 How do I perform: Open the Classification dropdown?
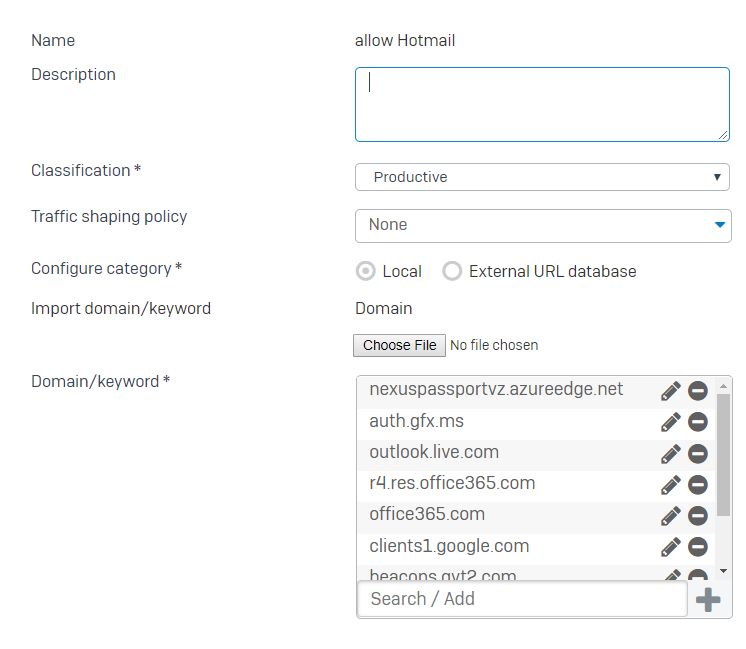click(542, 177)
